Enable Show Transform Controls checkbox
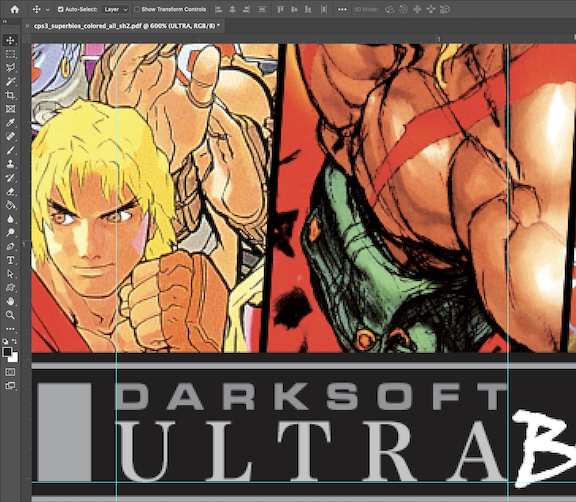Image resolution: width=576 pixels, height=502 pixels. [x=137, y=9]
